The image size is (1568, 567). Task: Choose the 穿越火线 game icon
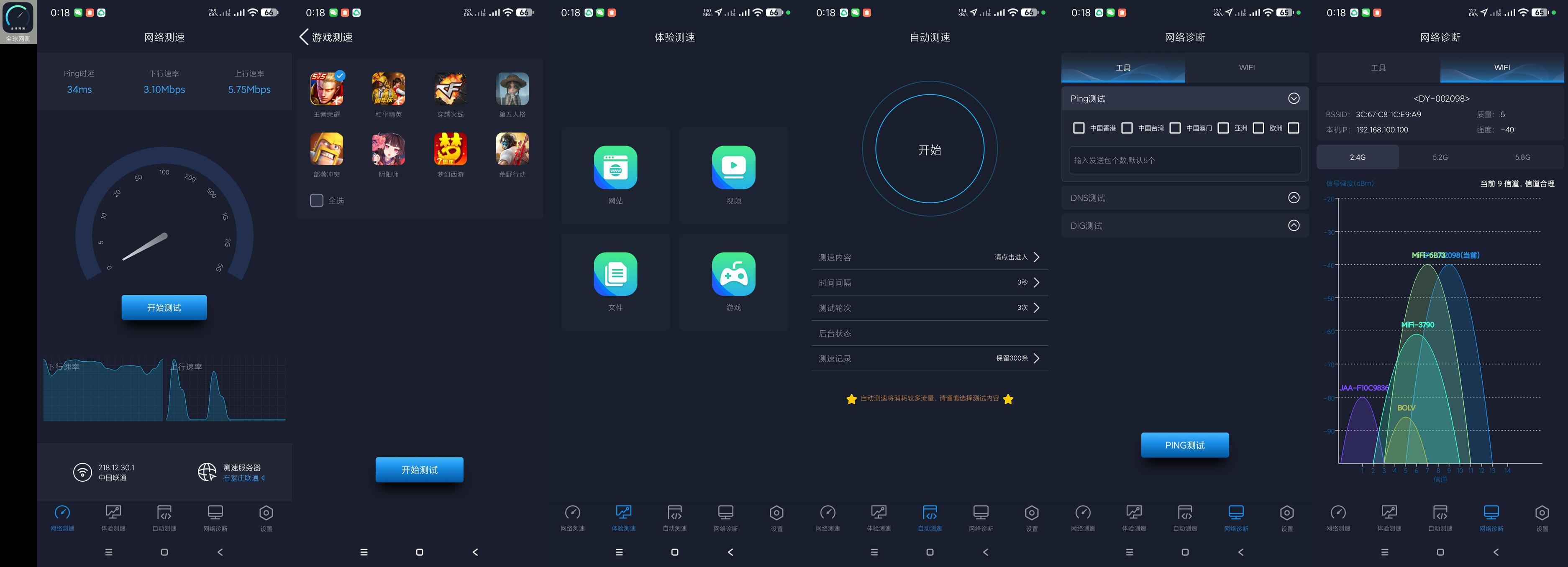(x=451, y=89)
